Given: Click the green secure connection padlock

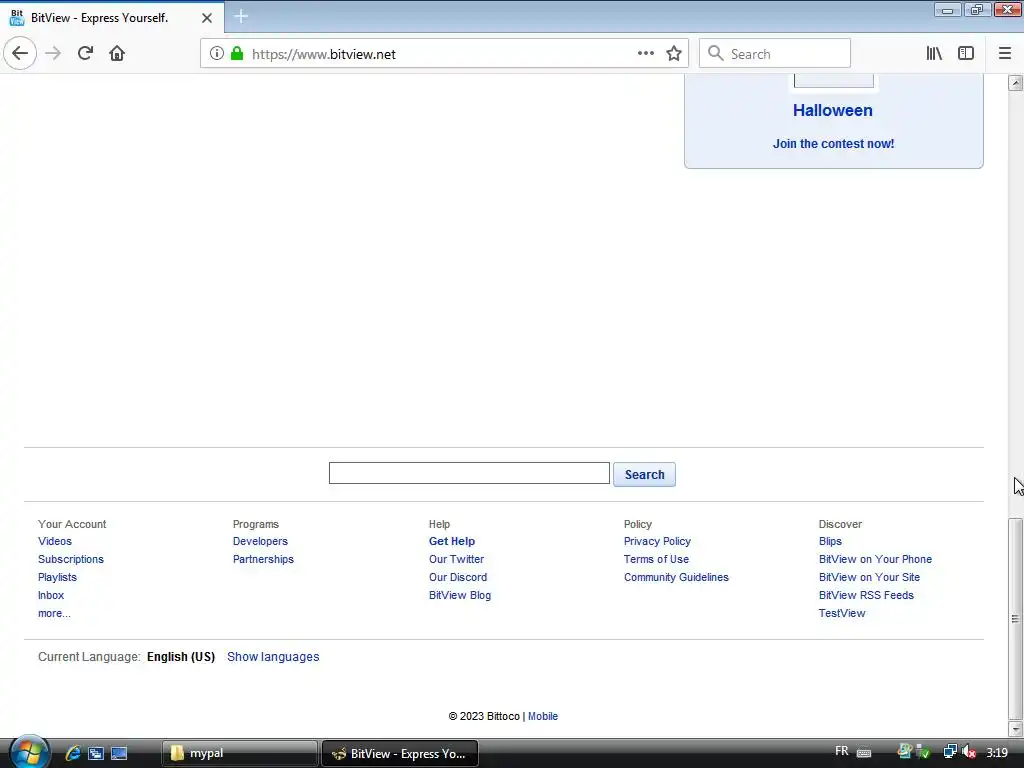Looking at the screenshot, I should (x=237, y=54).
